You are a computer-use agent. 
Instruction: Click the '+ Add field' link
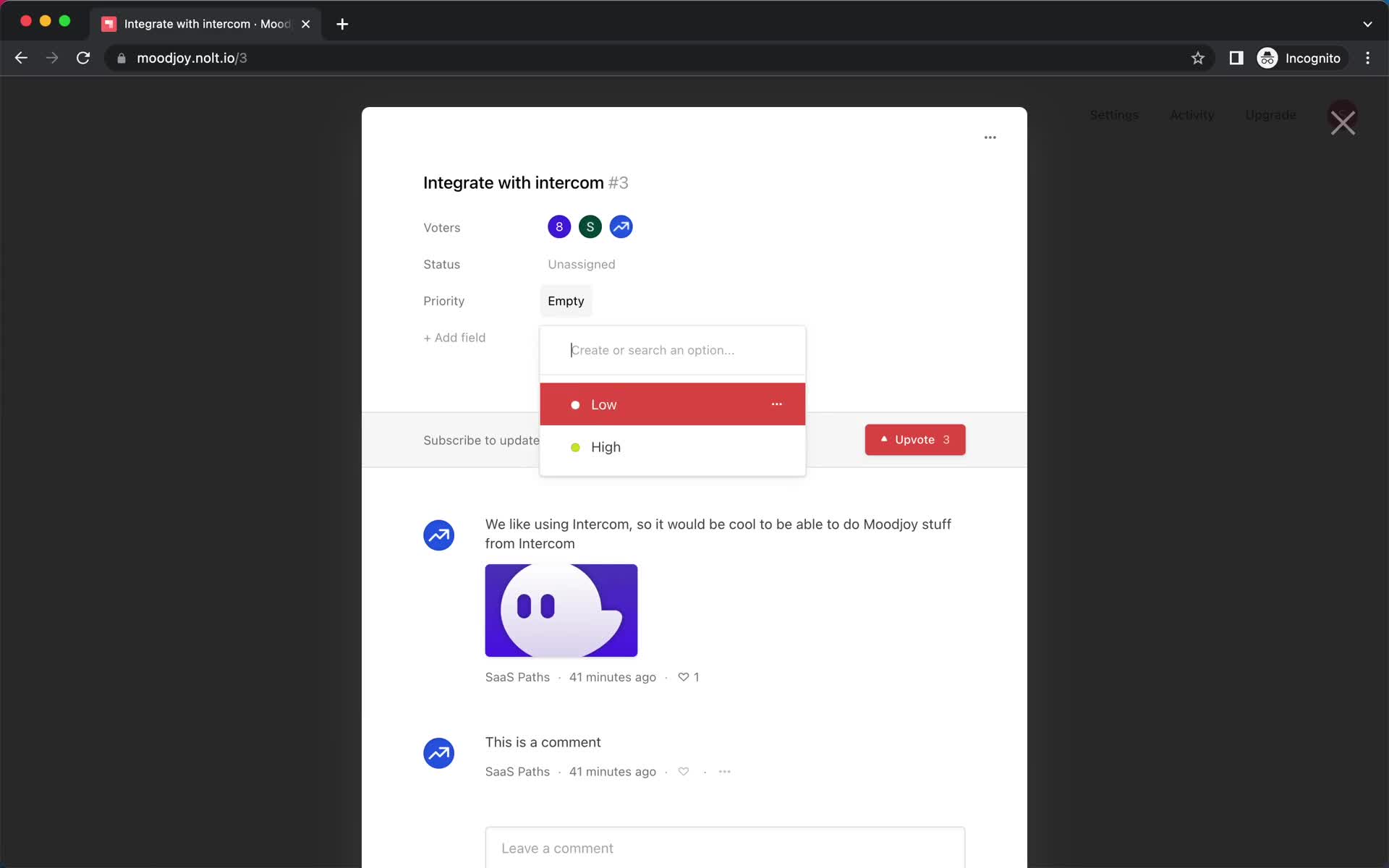pos(454,337)
